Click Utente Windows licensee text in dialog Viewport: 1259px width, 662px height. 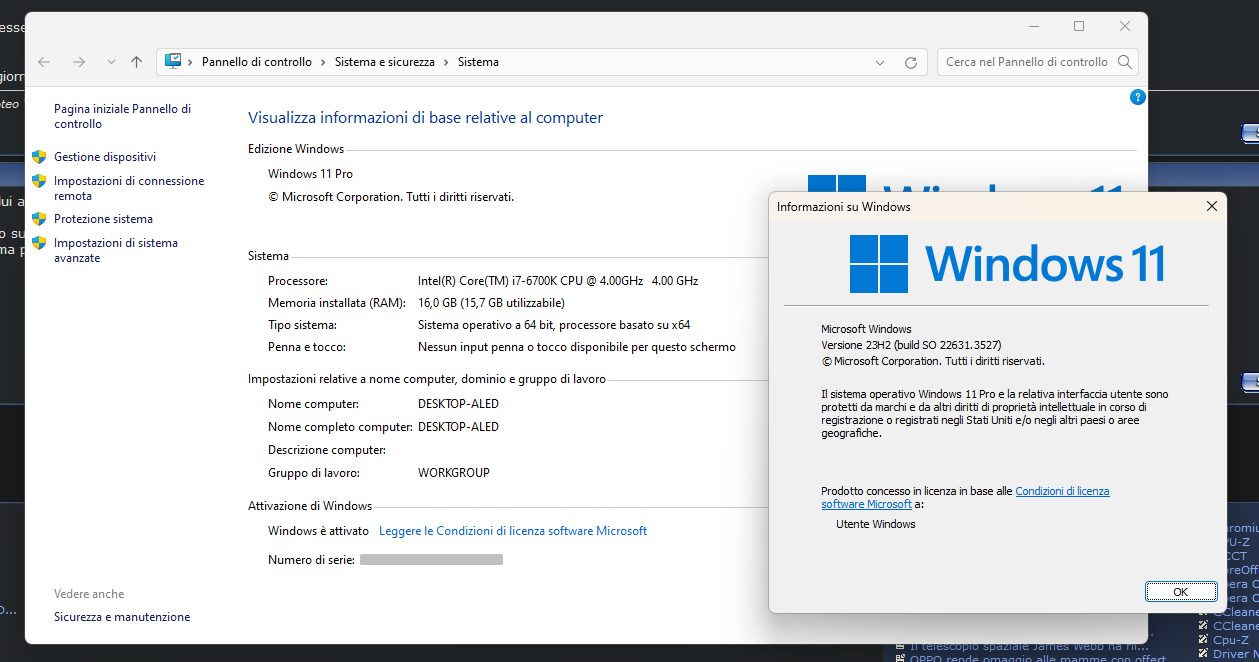(x=876, y=524)
